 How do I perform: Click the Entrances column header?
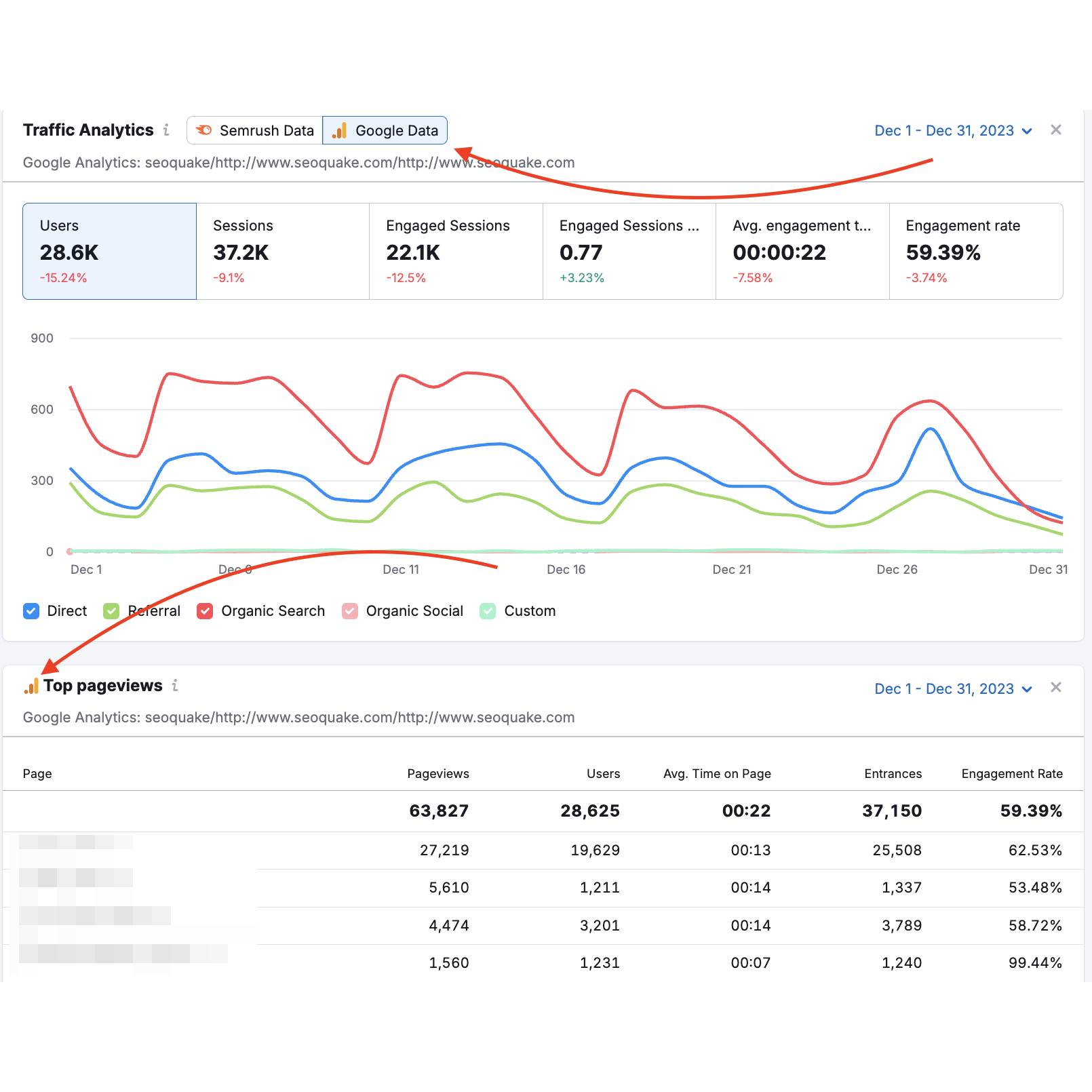tap(893, 773)
